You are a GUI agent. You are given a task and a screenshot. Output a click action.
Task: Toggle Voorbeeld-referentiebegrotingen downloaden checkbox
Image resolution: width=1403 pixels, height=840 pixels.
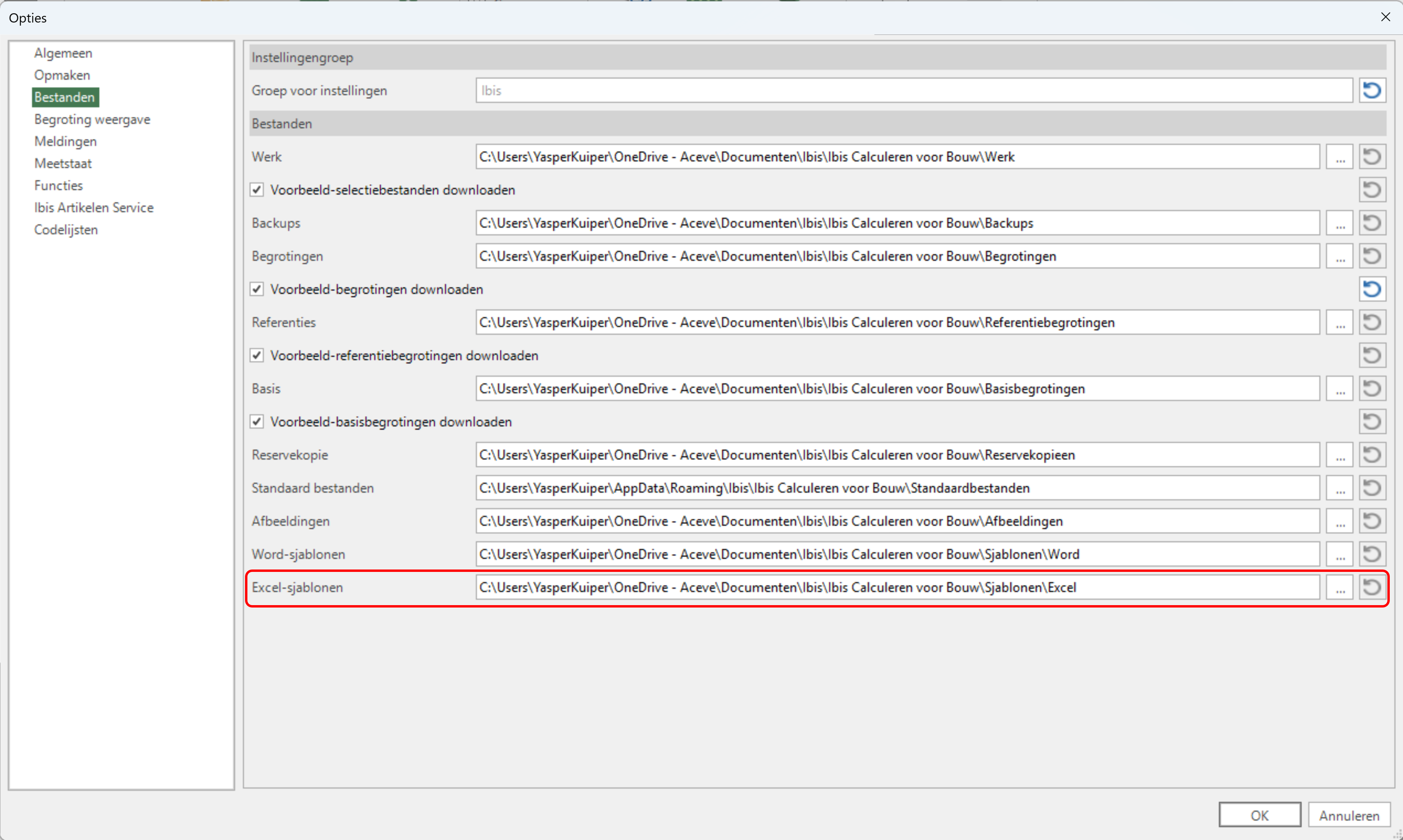point(257,355)
